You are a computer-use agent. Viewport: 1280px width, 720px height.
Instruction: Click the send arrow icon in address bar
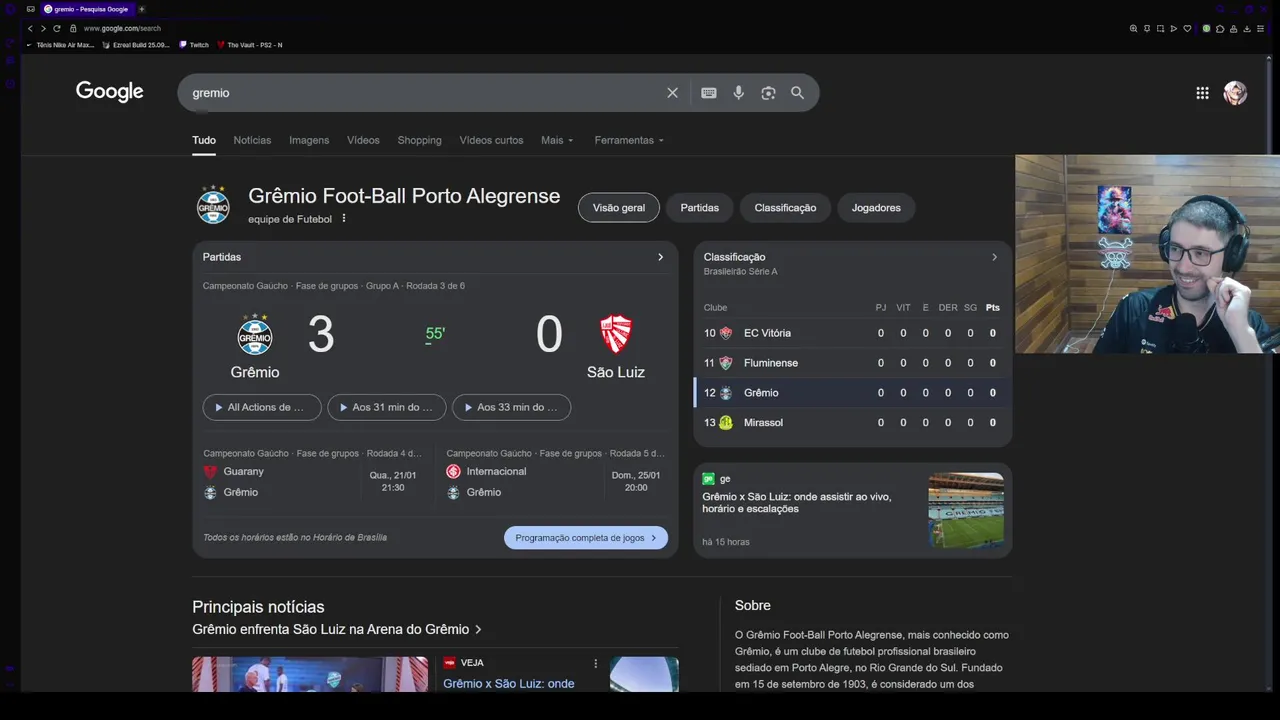click(1174, 29)
